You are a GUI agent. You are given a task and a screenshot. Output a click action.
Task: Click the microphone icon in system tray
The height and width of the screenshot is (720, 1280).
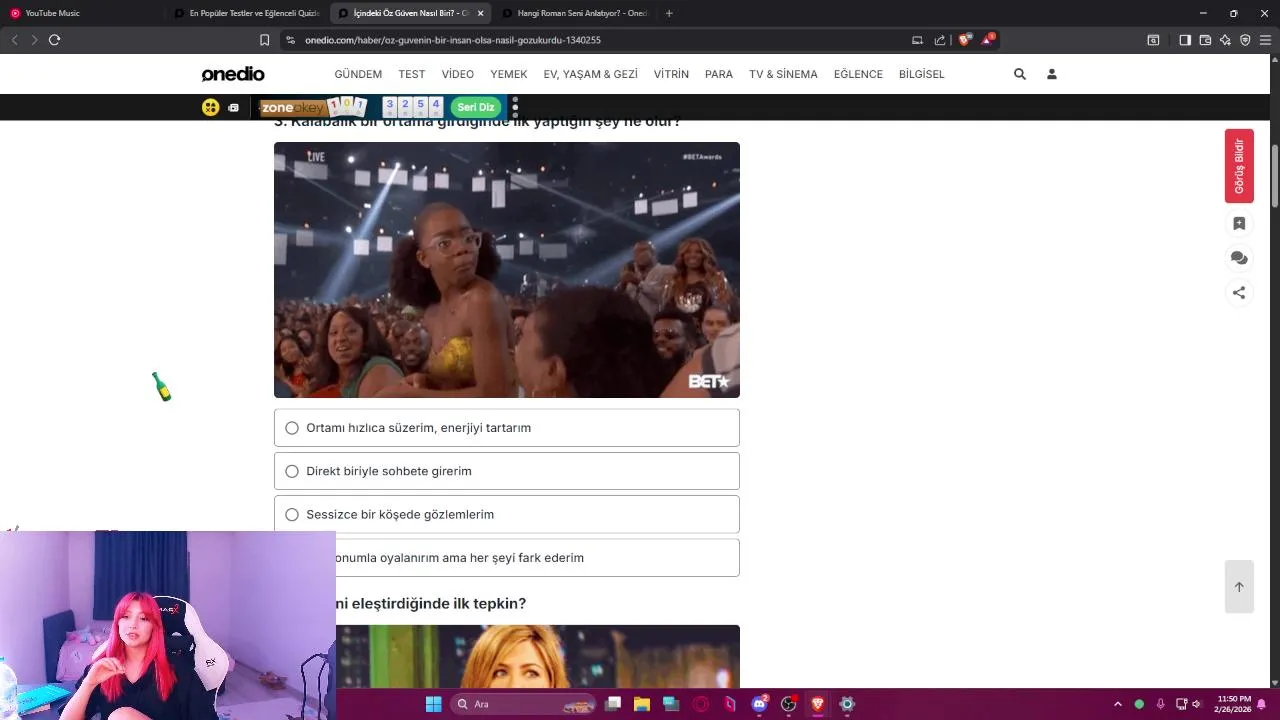[1160, 704]
